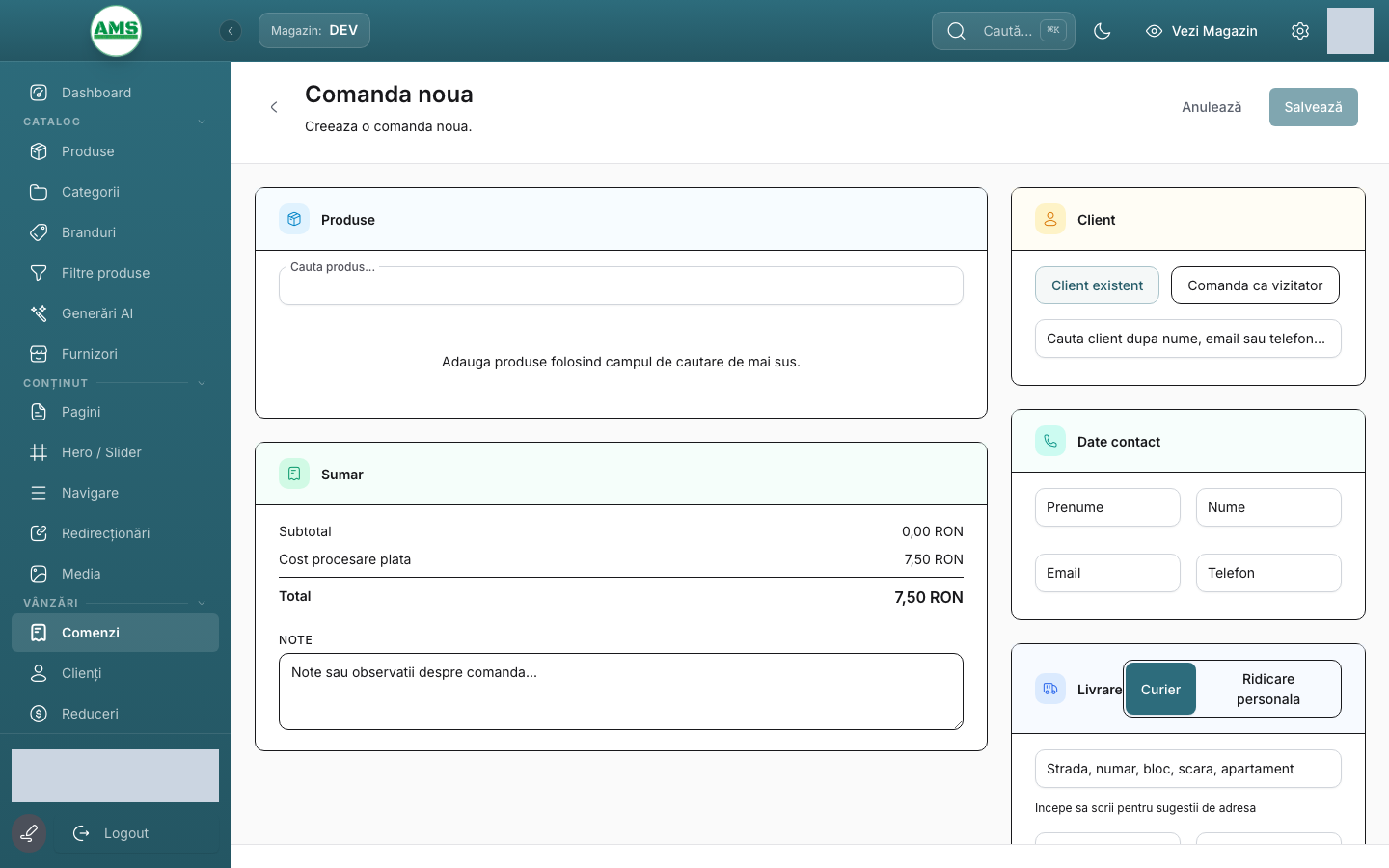Screen dimensions: 1389x868
Task: Collapse the VÂNZĂRI sidebar section
Action: (x=202, y=603)
